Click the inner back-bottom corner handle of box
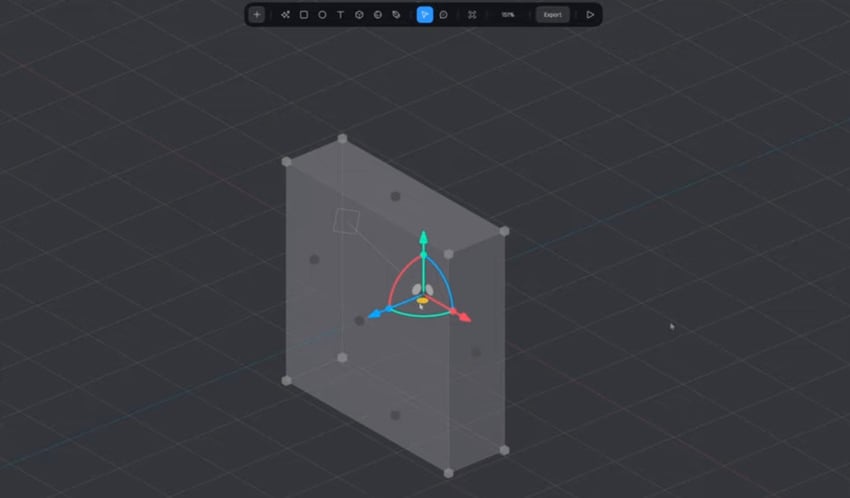The image size is (850, 498). (x=342, y=358)
